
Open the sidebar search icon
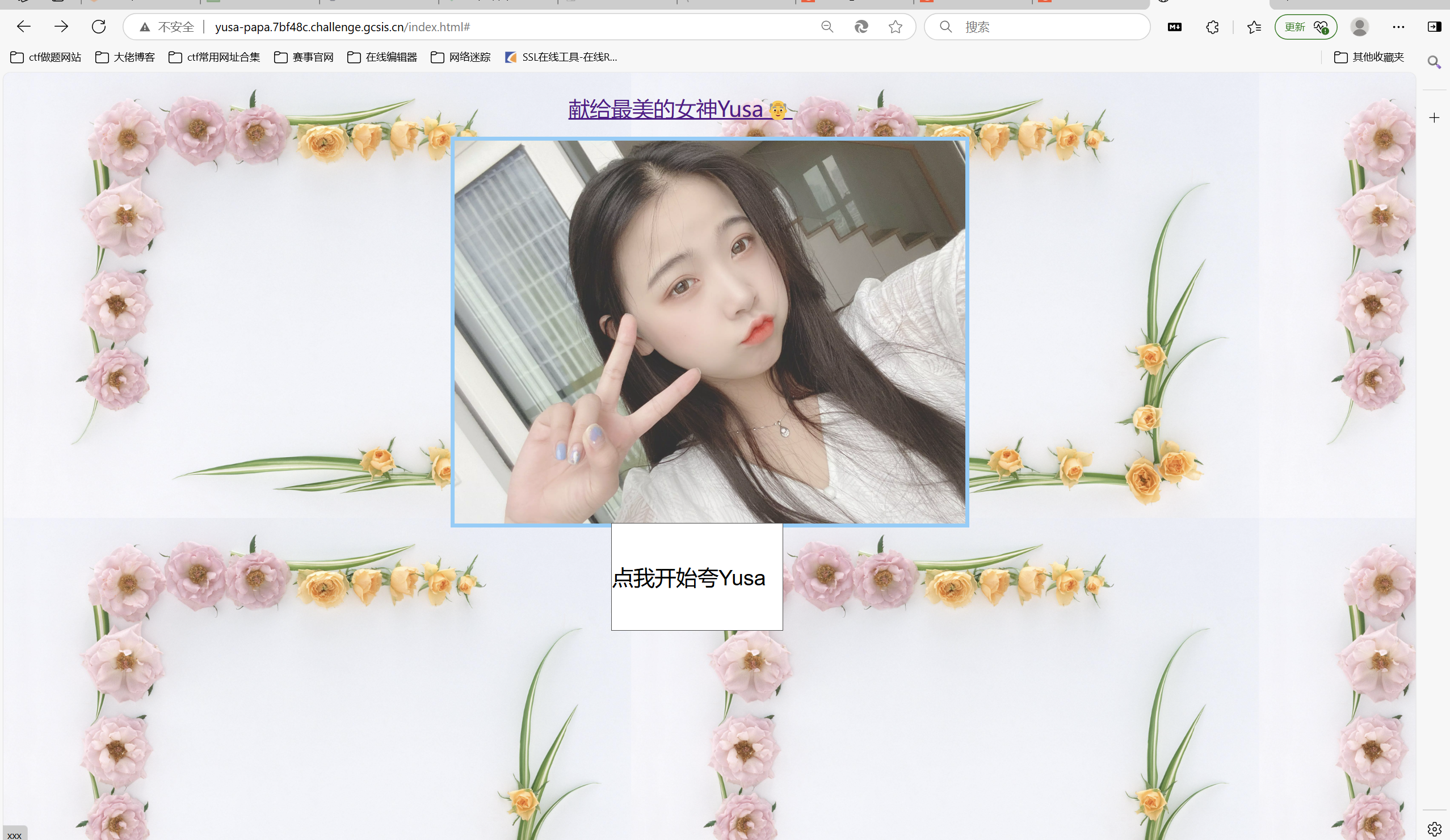click(1434, 61)
